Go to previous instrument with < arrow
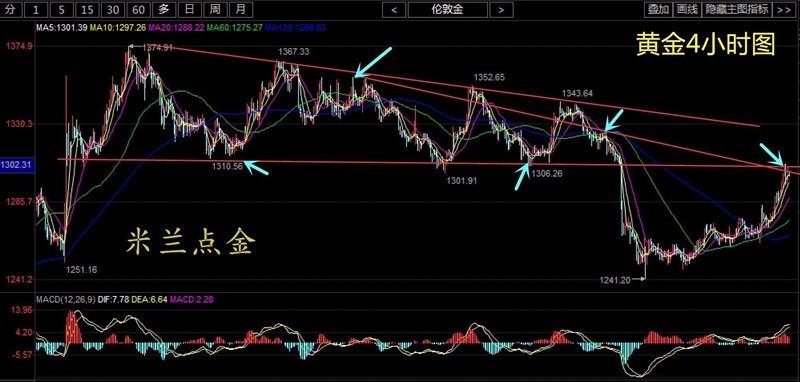The width and height of the screenshot is (800, 382). coord(394,9)
